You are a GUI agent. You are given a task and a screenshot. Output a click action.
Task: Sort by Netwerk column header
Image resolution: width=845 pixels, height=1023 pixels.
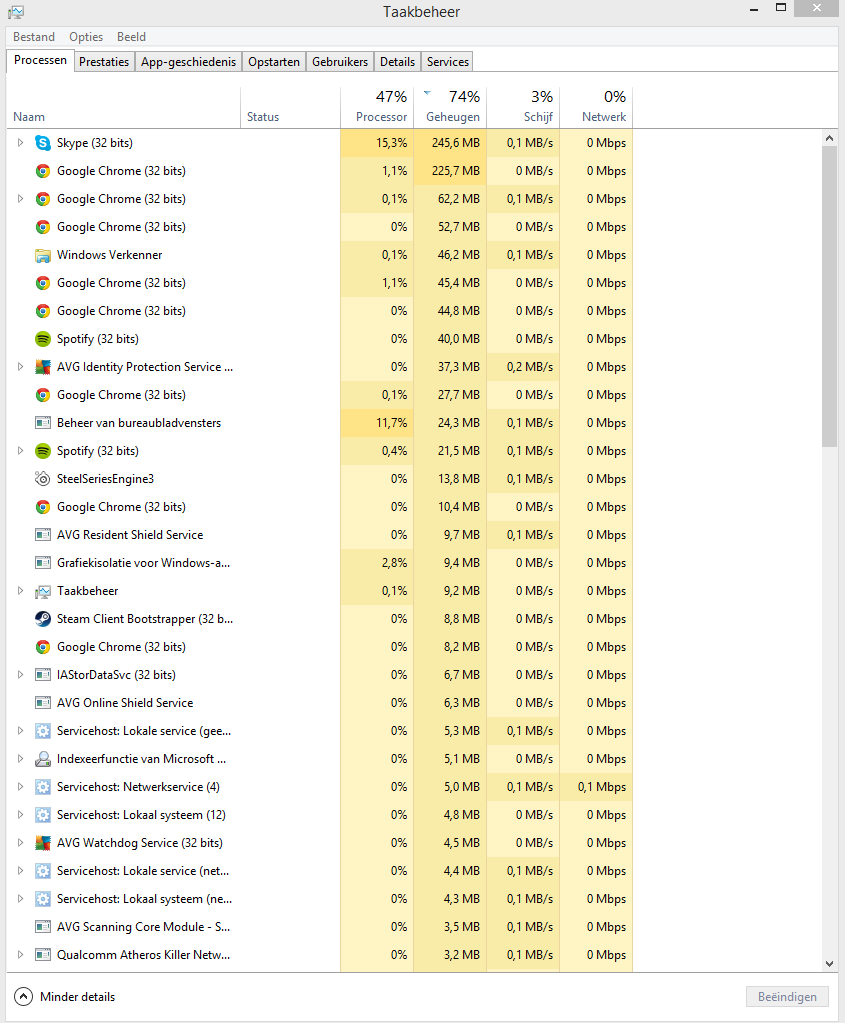pyautogui.click(x=596, y=107)
